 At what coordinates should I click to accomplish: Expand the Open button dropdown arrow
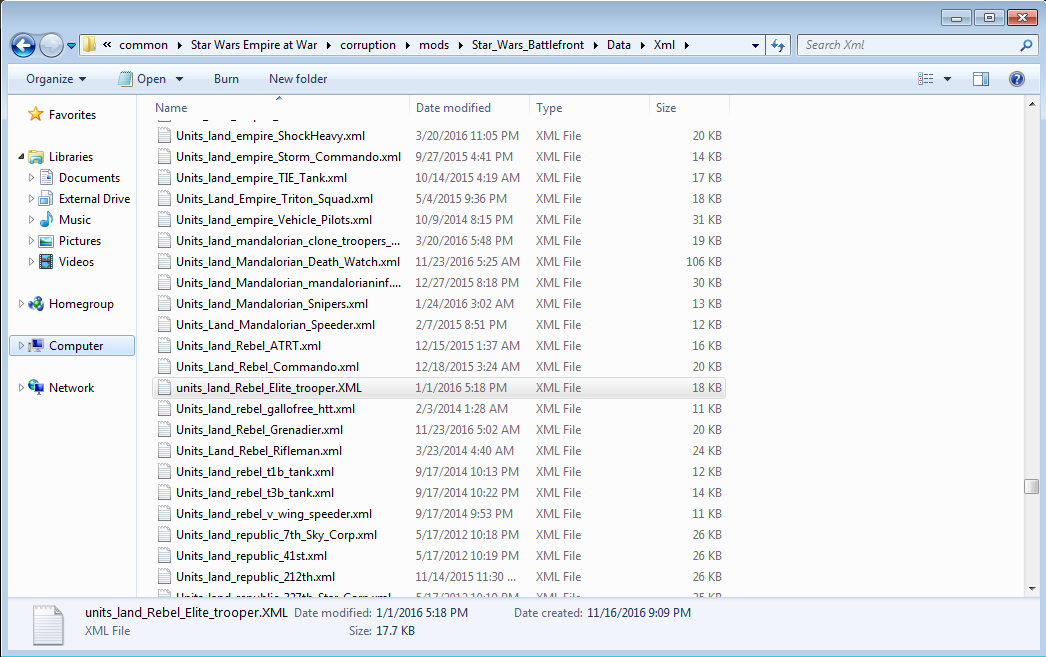(x=179, y=79)
